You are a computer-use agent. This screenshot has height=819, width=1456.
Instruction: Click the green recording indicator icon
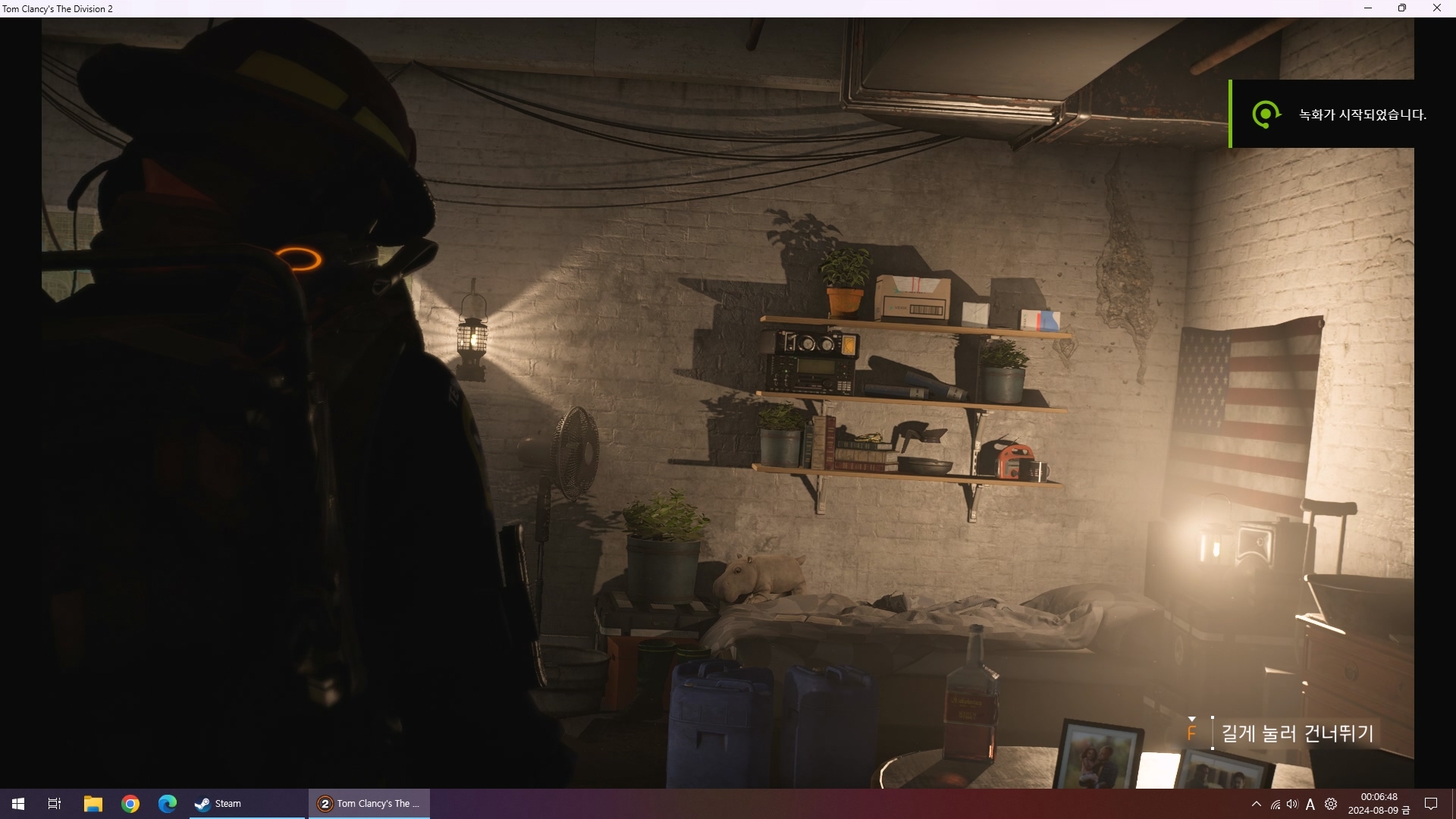1265,115
